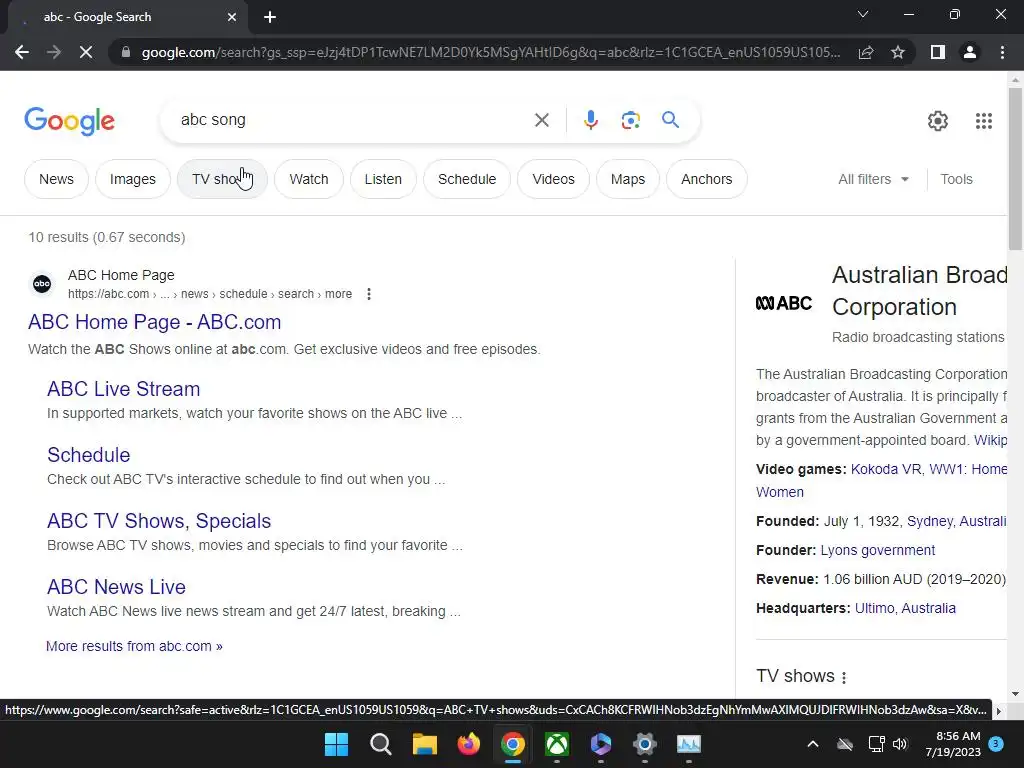The image size is (1024, 768).
Task: Open the ABC News Live sitelink
Action: [x=116, y=587]
